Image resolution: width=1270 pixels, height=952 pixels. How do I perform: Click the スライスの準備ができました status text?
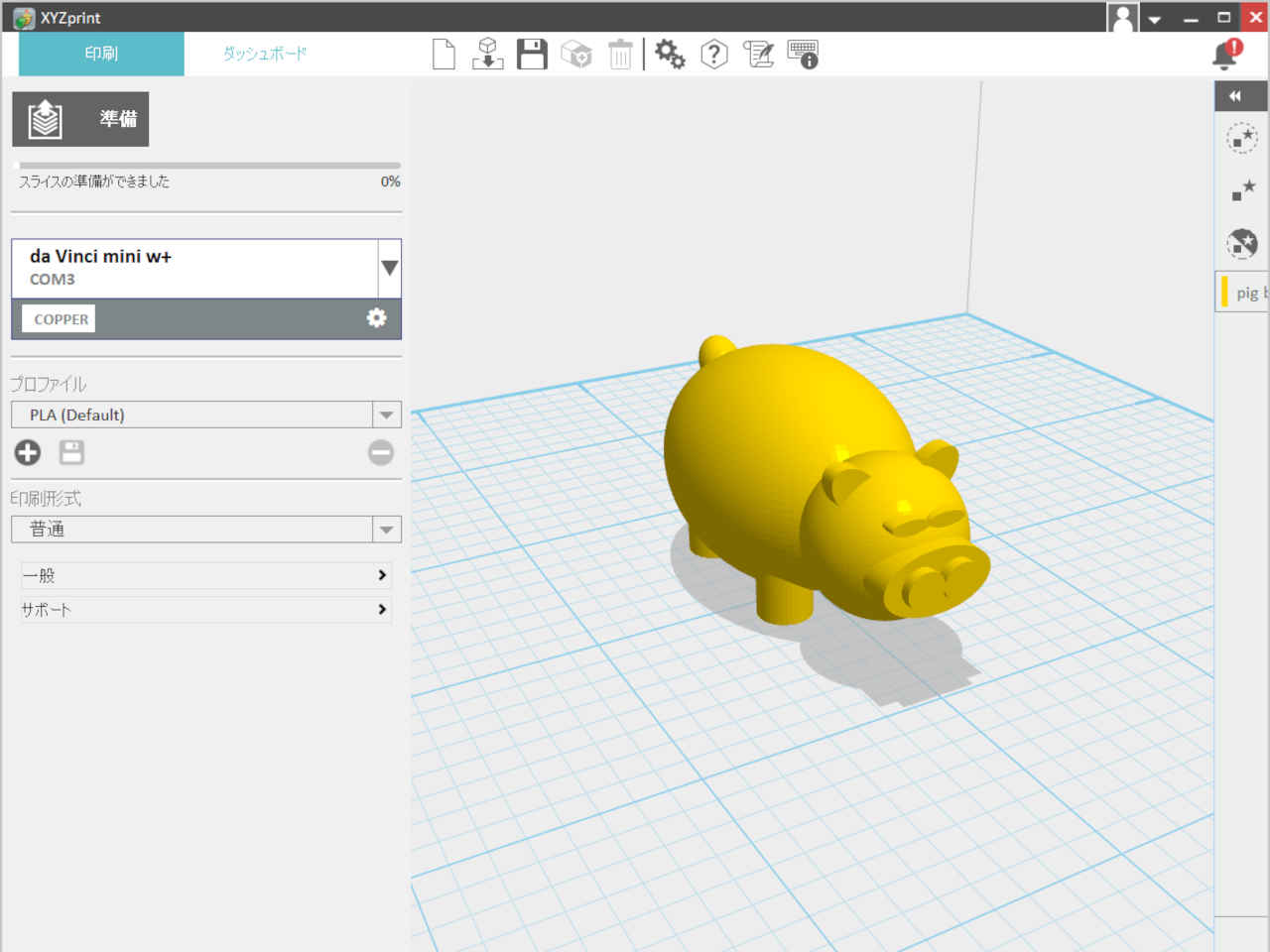[94, 181]
